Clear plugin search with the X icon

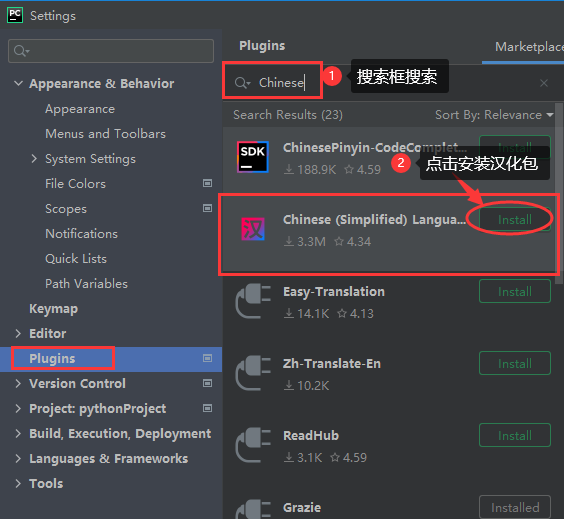543,83
